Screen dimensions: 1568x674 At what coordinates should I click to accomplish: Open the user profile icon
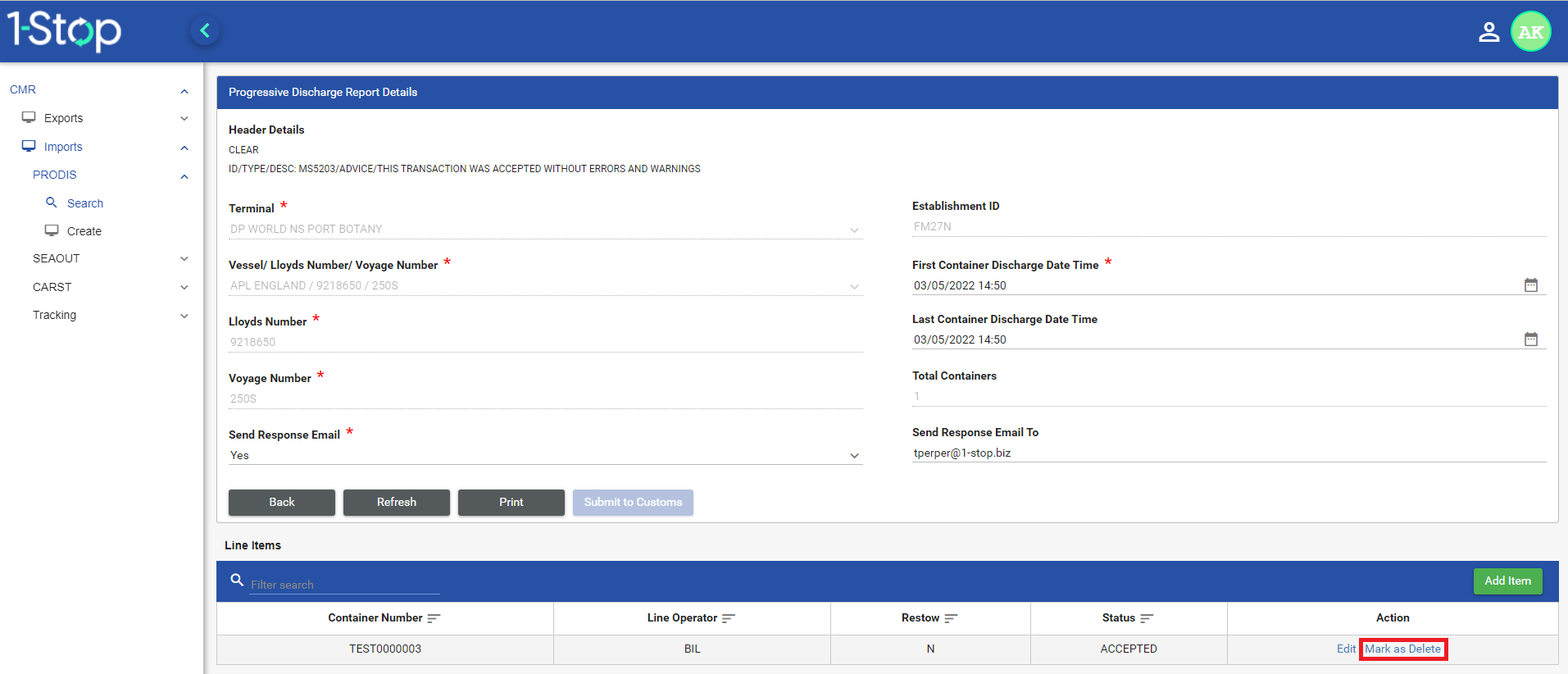tap(1488, 32)
